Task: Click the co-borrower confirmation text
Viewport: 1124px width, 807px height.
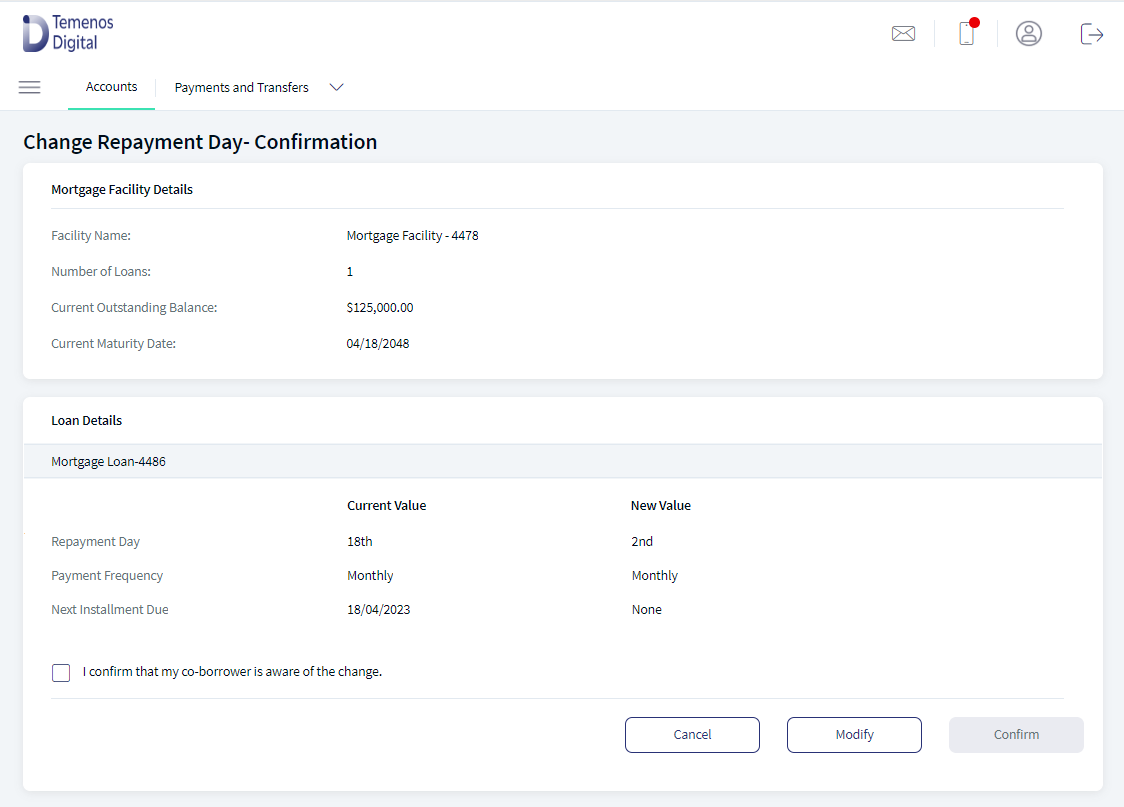Action: coord(232,672)
